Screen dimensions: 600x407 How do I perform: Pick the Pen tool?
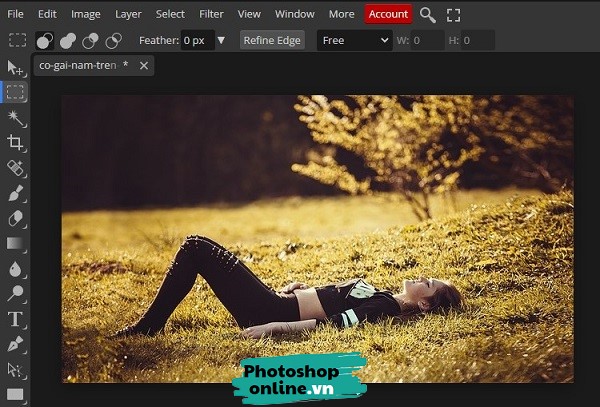[x=15, y=344]
